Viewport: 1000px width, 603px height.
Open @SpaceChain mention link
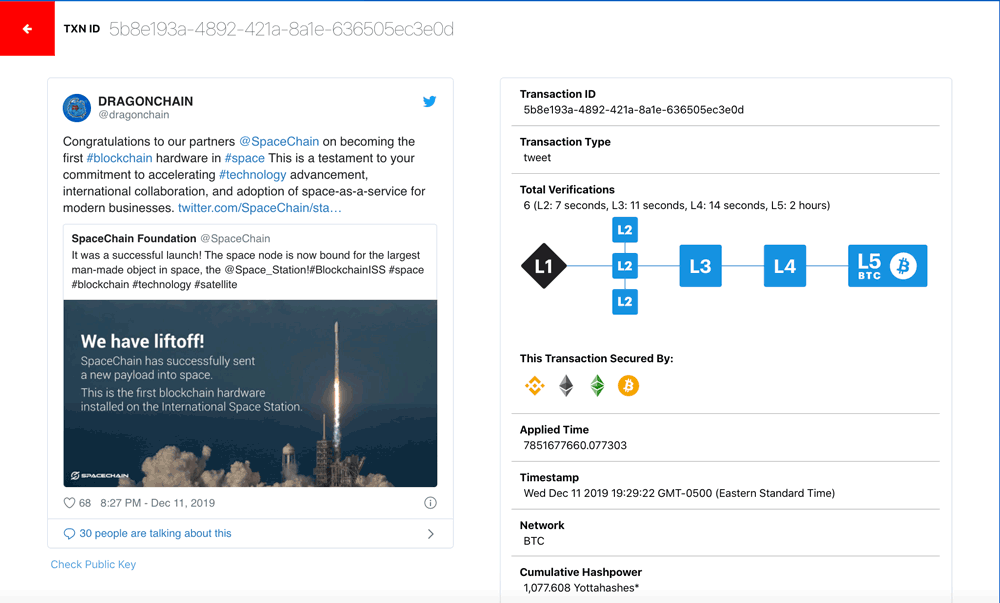279,142
